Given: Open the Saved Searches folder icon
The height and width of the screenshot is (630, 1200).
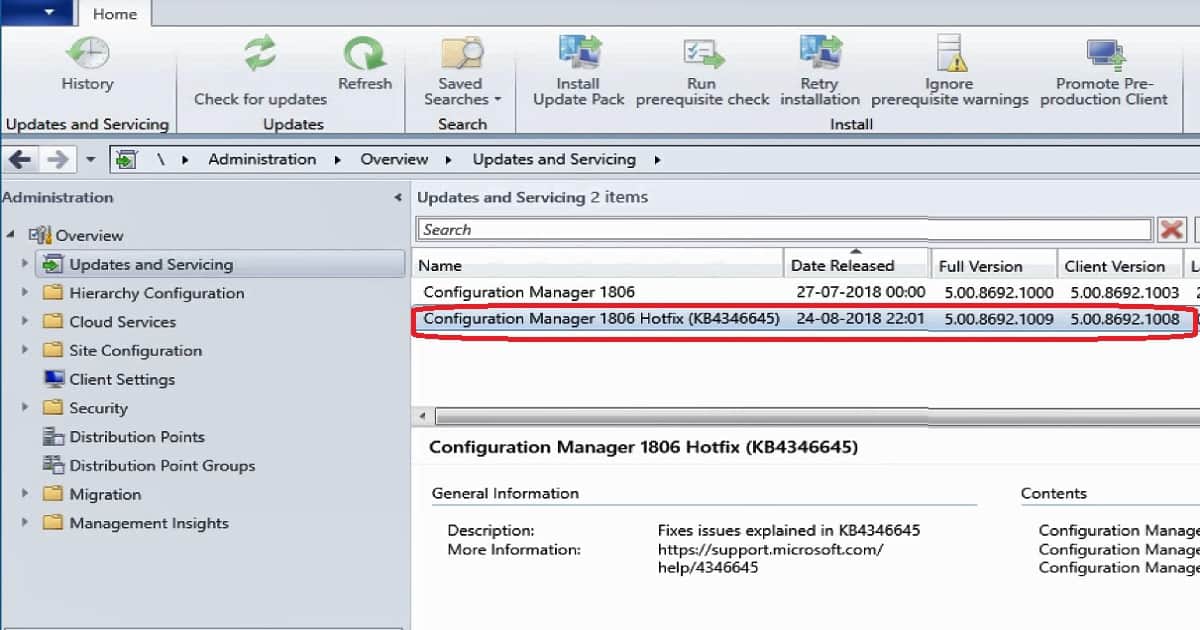Looking at the screenshot, I should pyautogui.click(x=461, y=53).
